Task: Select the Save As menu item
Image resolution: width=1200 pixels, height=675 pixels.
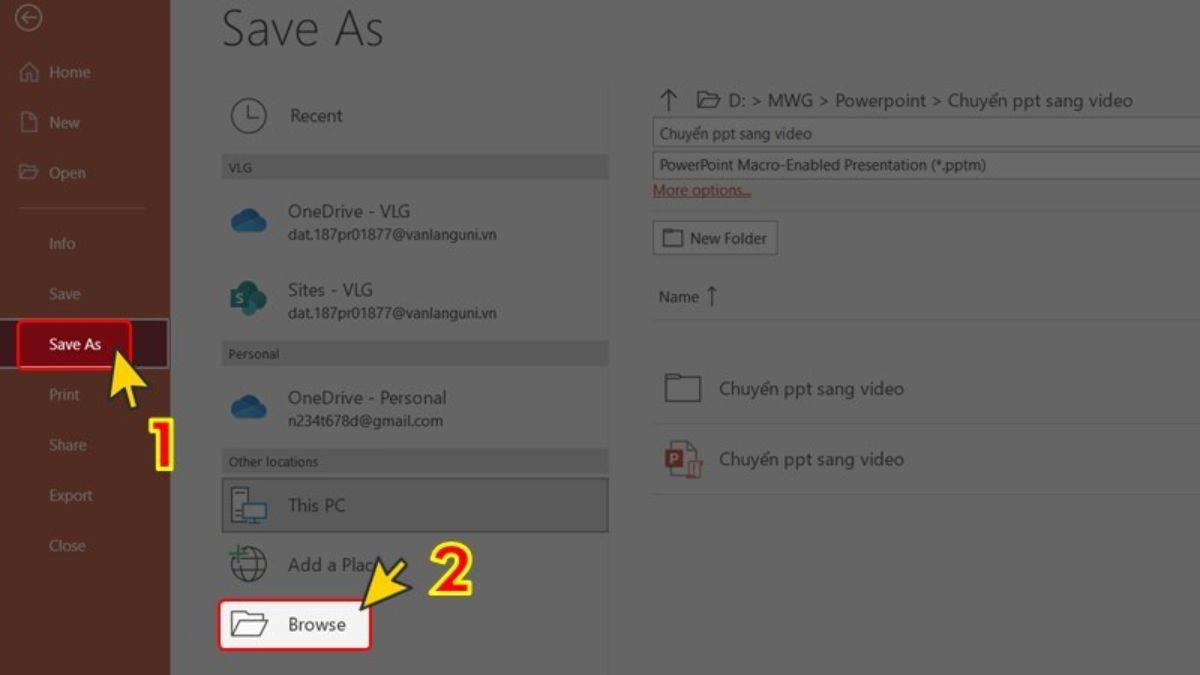Action: 75,344
